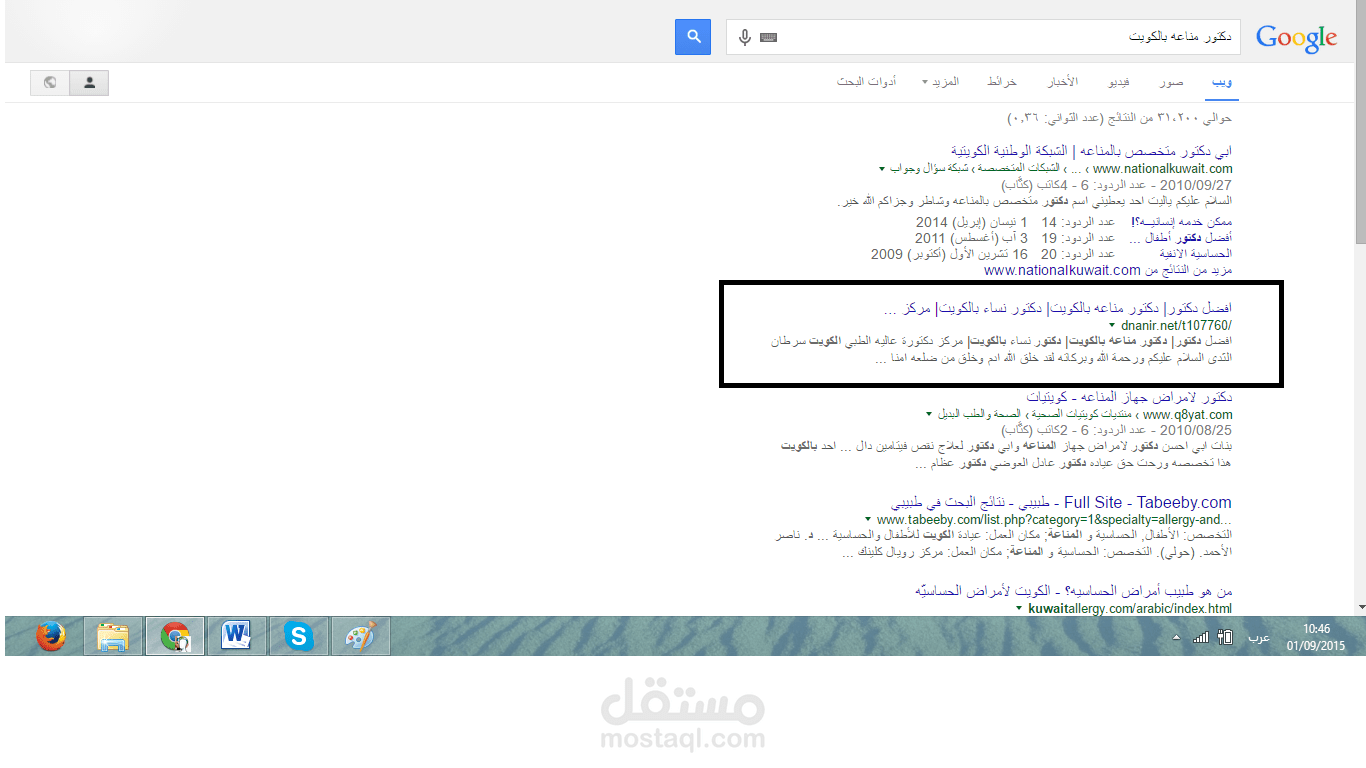Viewport: 1366px width, 768px height.
Task: Open Microsoft Word from the taskbar
Action: [237, 636]
